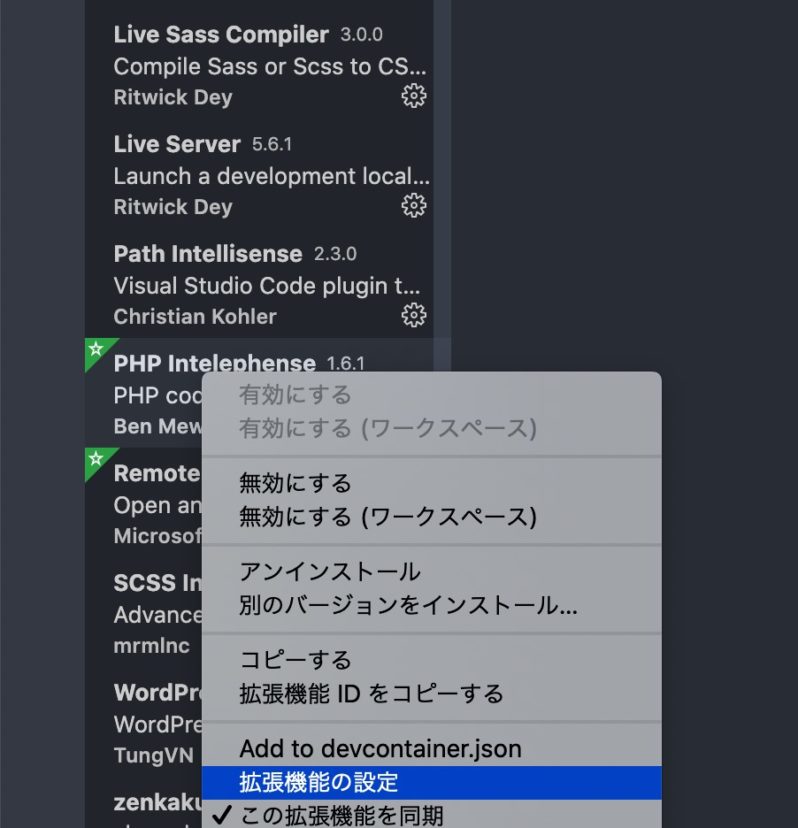Image resolution: width=798 pixels, height=828 pixels.
Task: Click Ritwick Dey publisher under Live Server
Action: point(173,207)
